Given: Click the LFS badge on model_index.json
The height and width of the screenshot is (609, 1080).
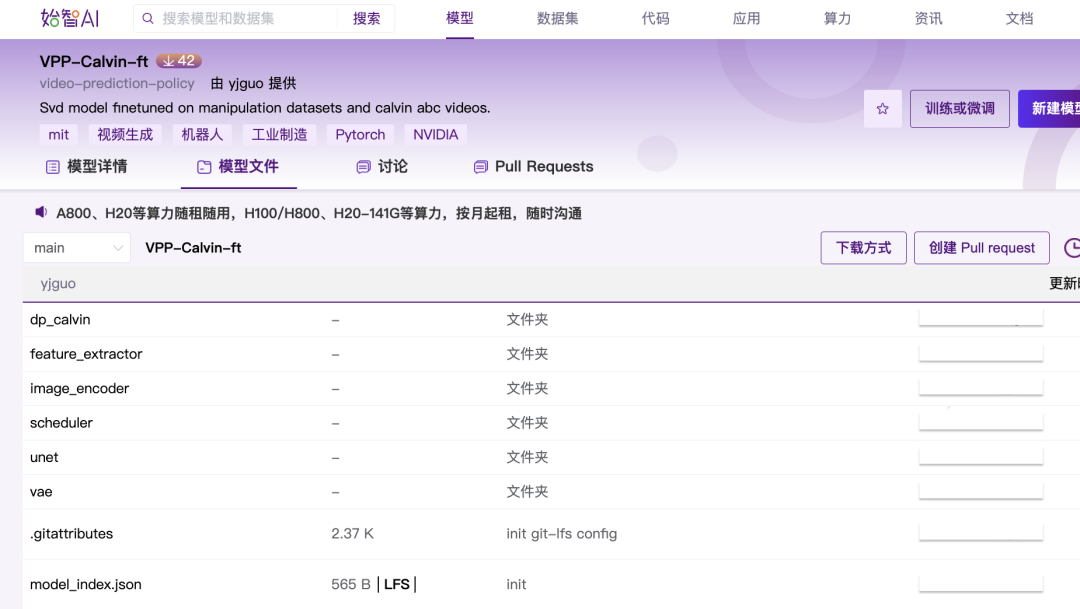Looking at the screenshot, I should tap(397, 584).
